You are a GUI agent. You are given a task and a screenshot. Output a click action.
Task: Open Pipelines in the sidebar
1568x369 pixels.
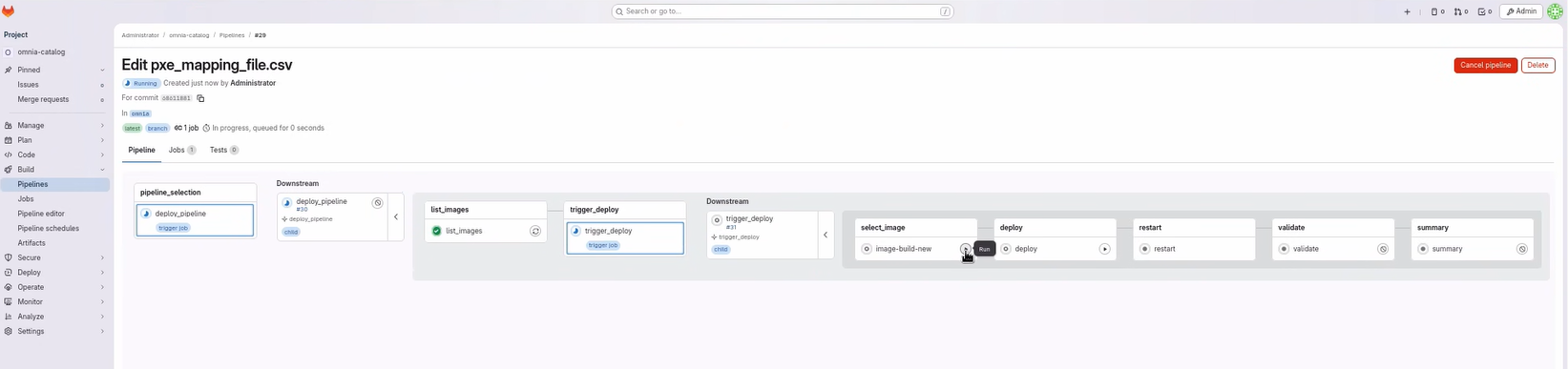(54, 184)
